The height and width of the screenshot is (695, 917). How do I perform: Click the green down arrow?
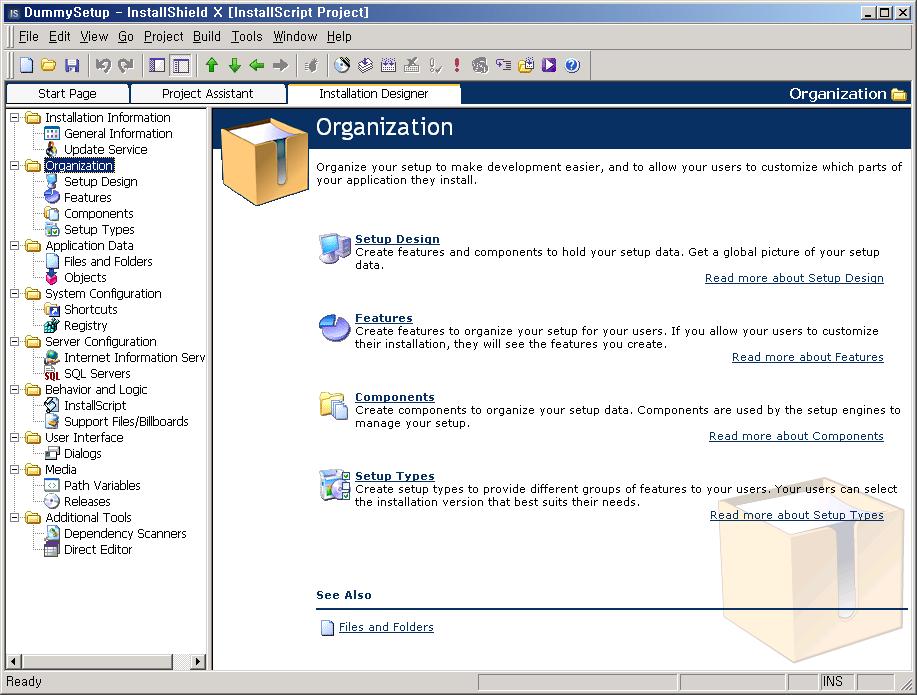click(235, 65)
